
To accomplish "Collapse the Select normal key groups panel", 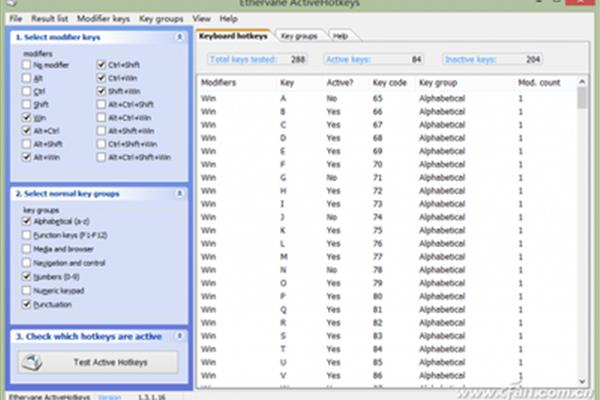I will click(x=179, y=193).
